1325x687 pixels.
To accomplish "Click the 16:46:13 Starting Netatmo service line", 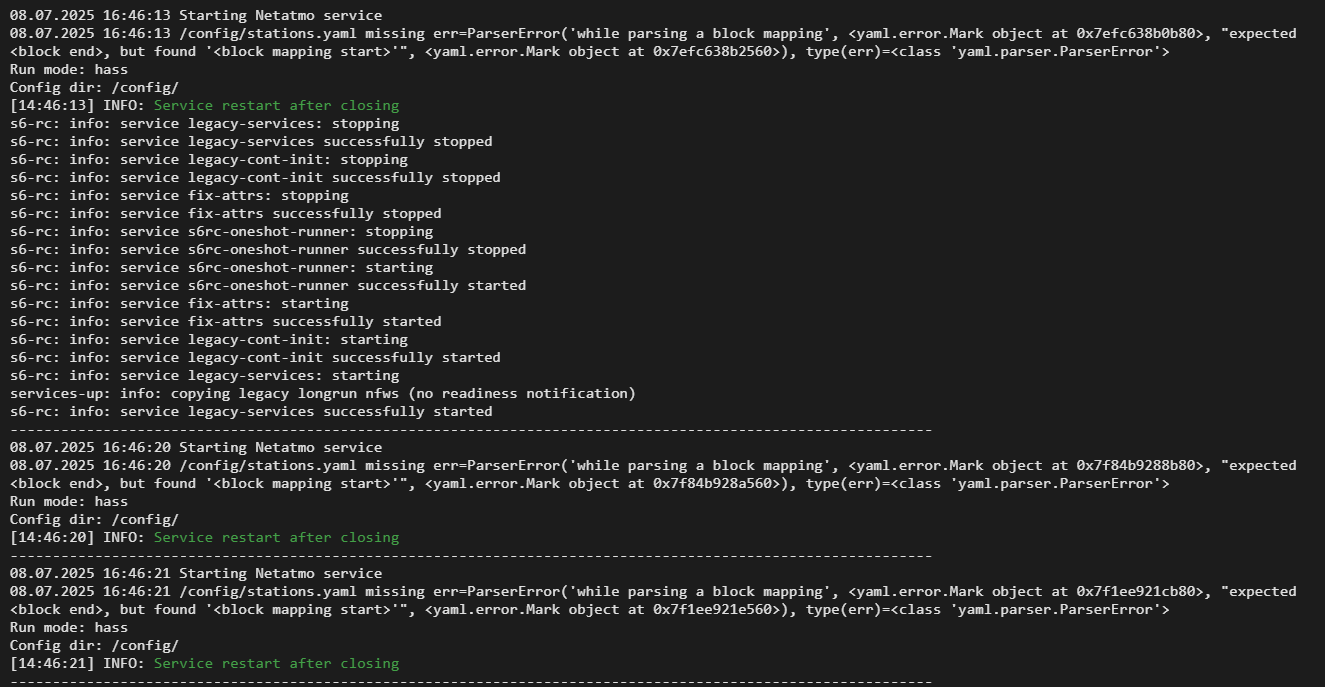I will pos(195,15).
